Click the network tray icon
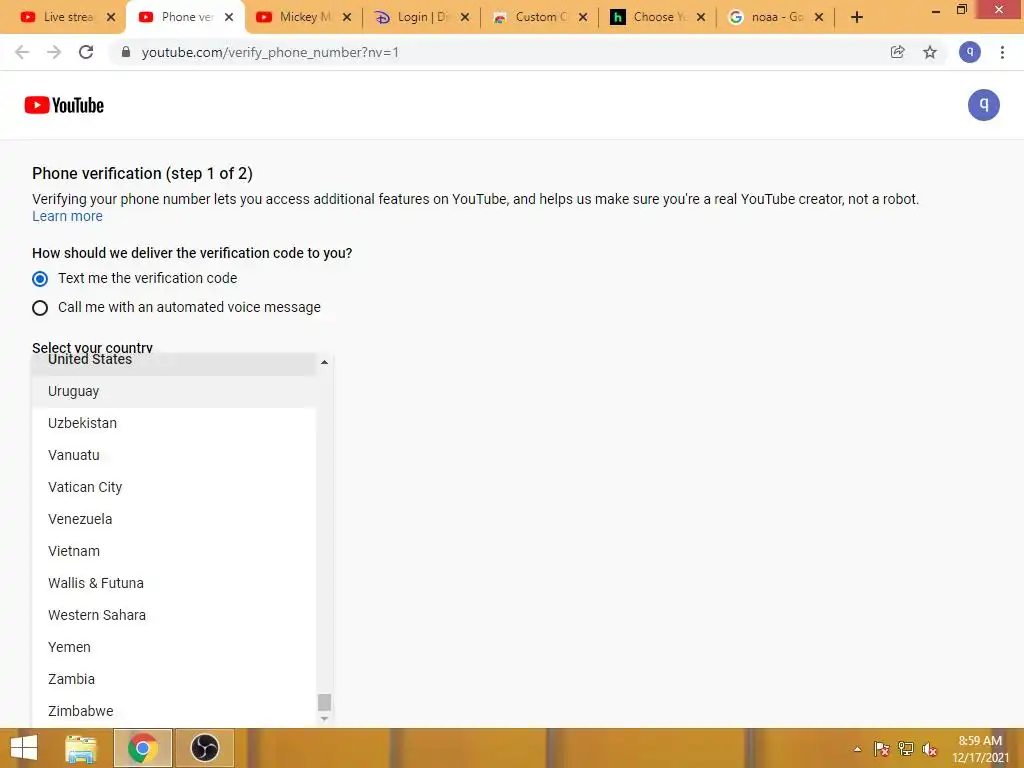 (x=906, y=749)
